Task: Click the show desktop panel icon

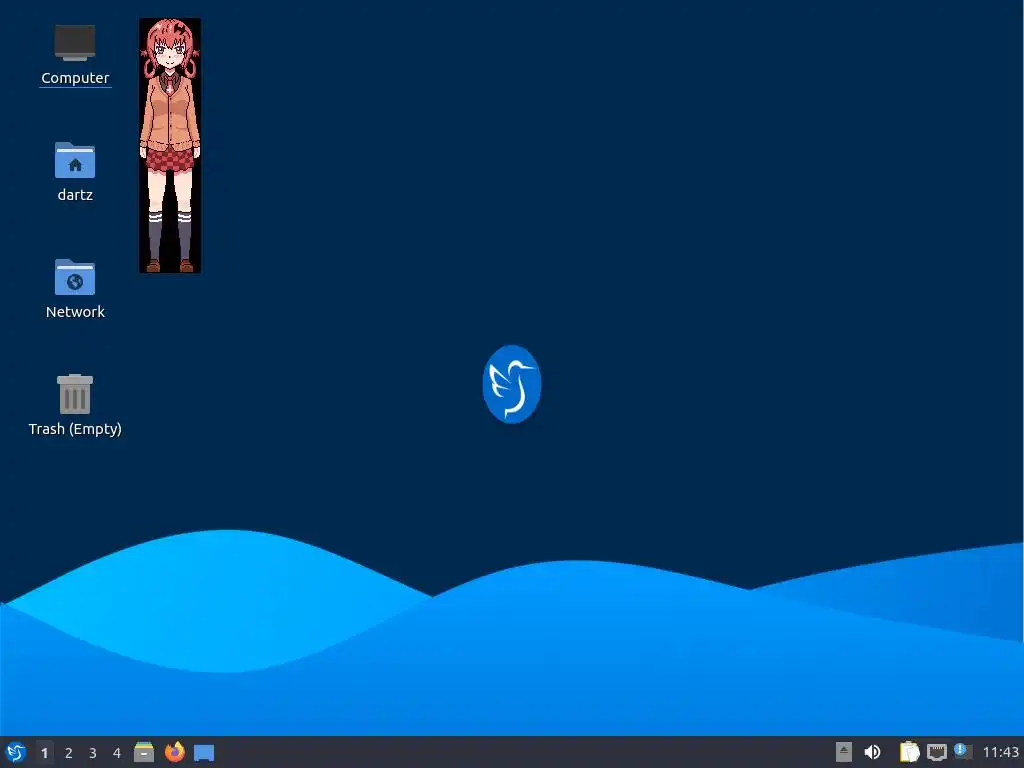Action: click(204, 753)
